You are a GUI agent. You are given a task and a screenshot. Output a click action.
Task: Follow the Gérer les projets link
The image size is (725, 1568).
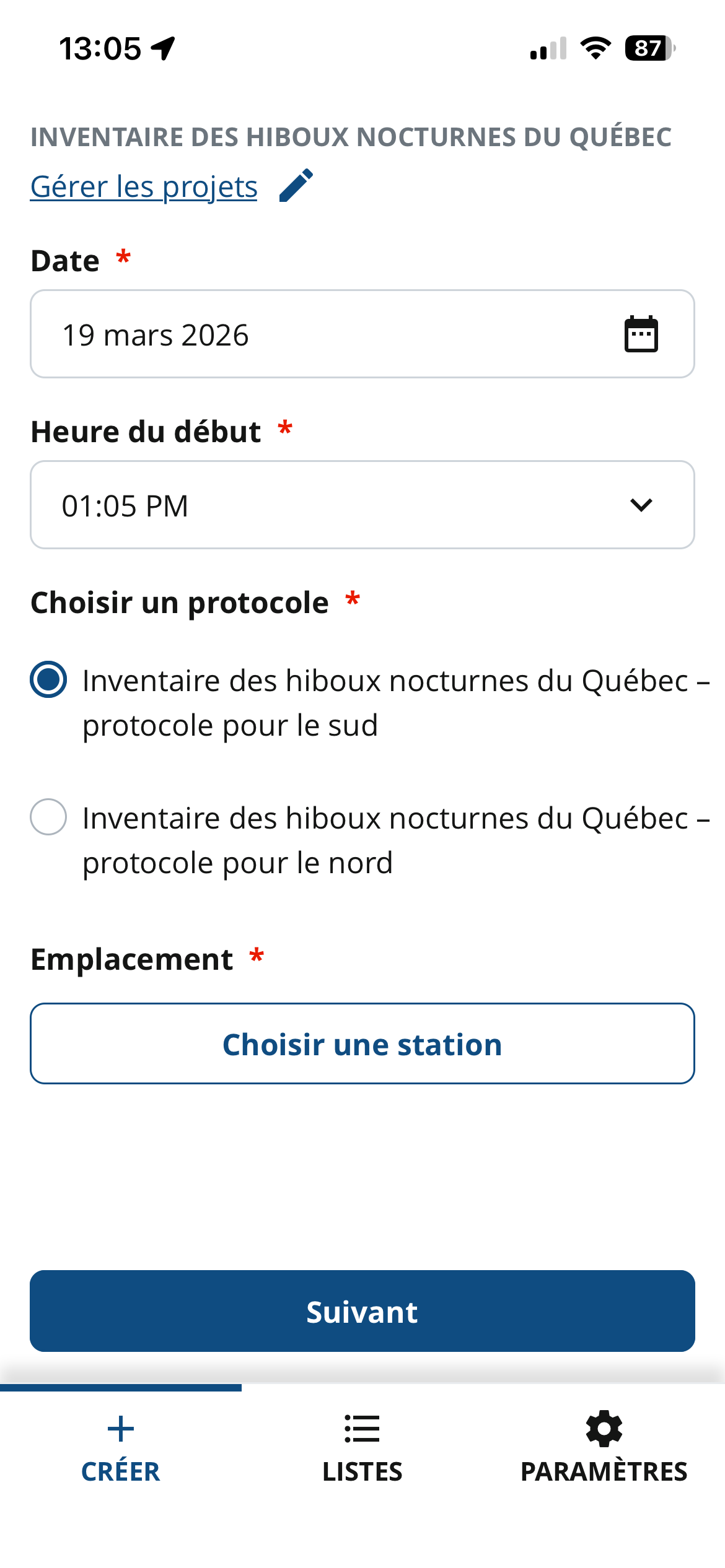[x=144, y=187]
